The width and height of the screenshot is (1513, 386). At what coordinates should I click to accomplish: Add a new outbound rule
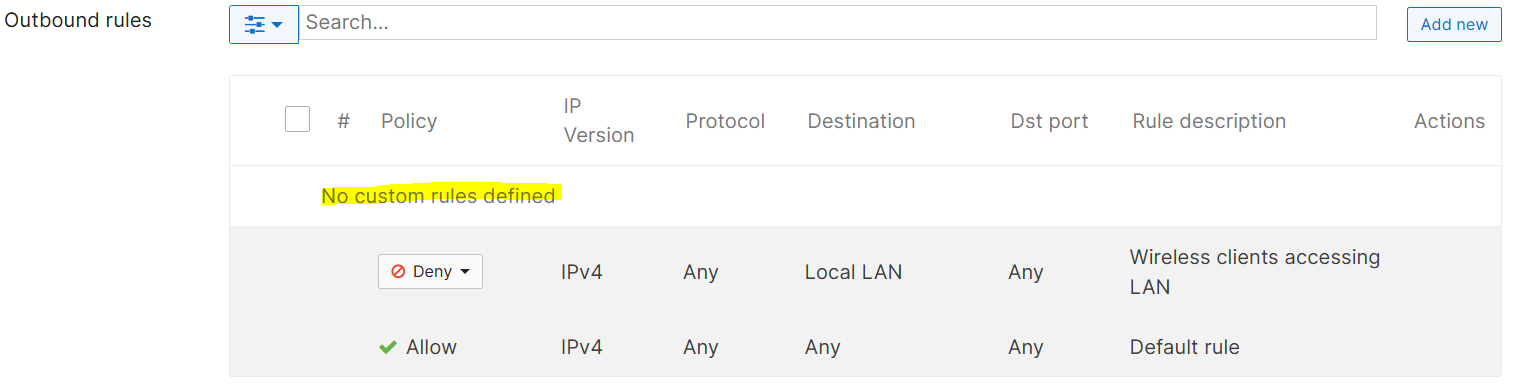(1454, 24)
